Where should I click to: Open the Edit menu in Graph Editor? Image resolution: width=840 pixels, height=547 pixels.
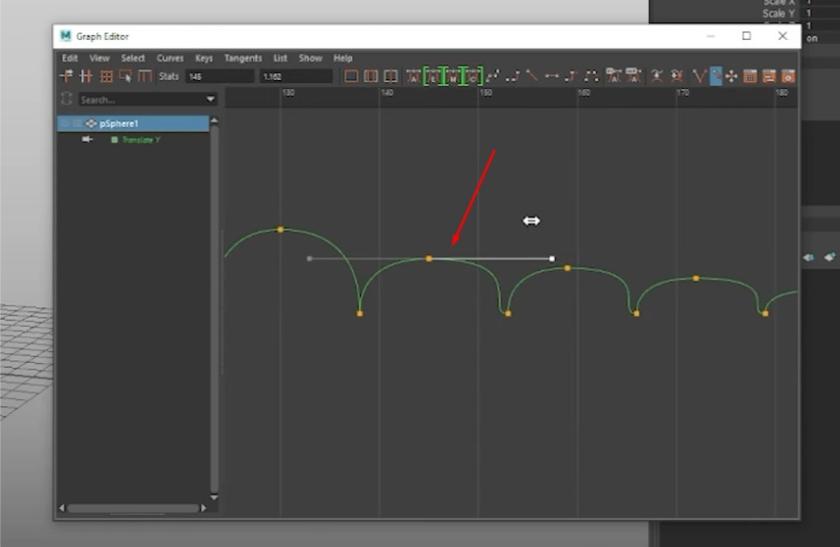coord(70,58)
